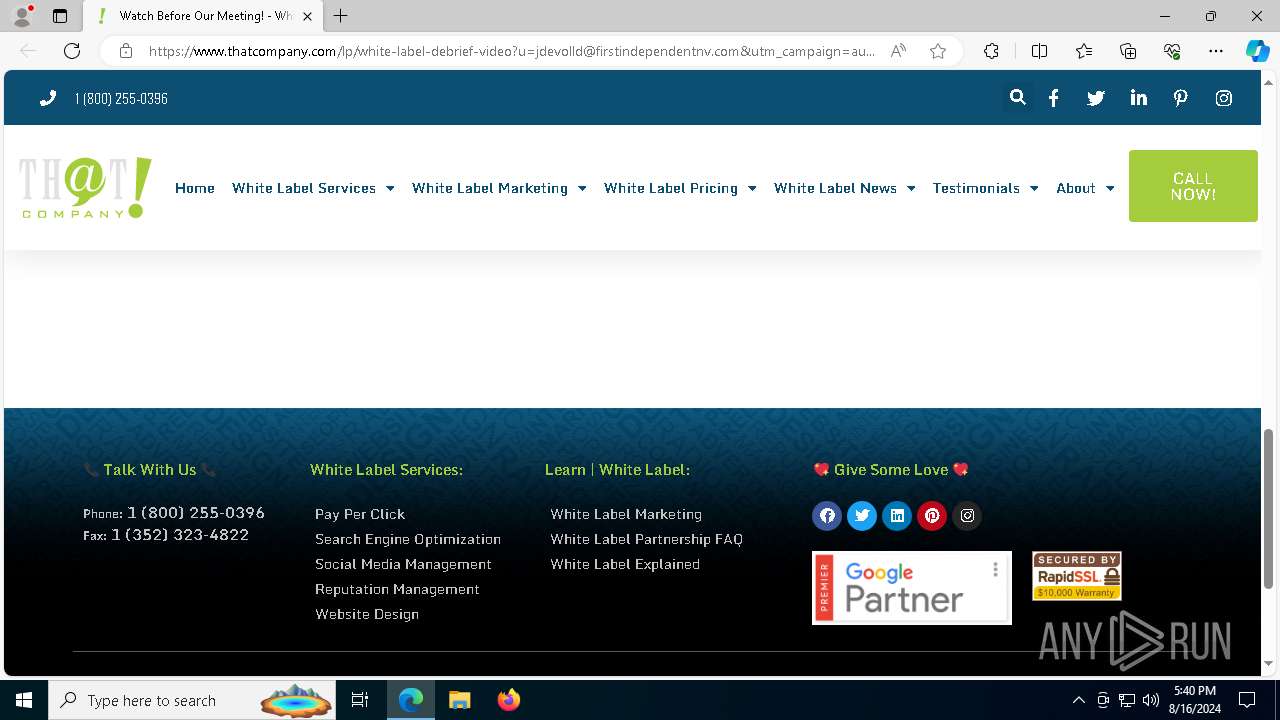The width and height of the screenshot is (1280, 720).
Task: Reload the page with browser refresh button
Action: 72,51
